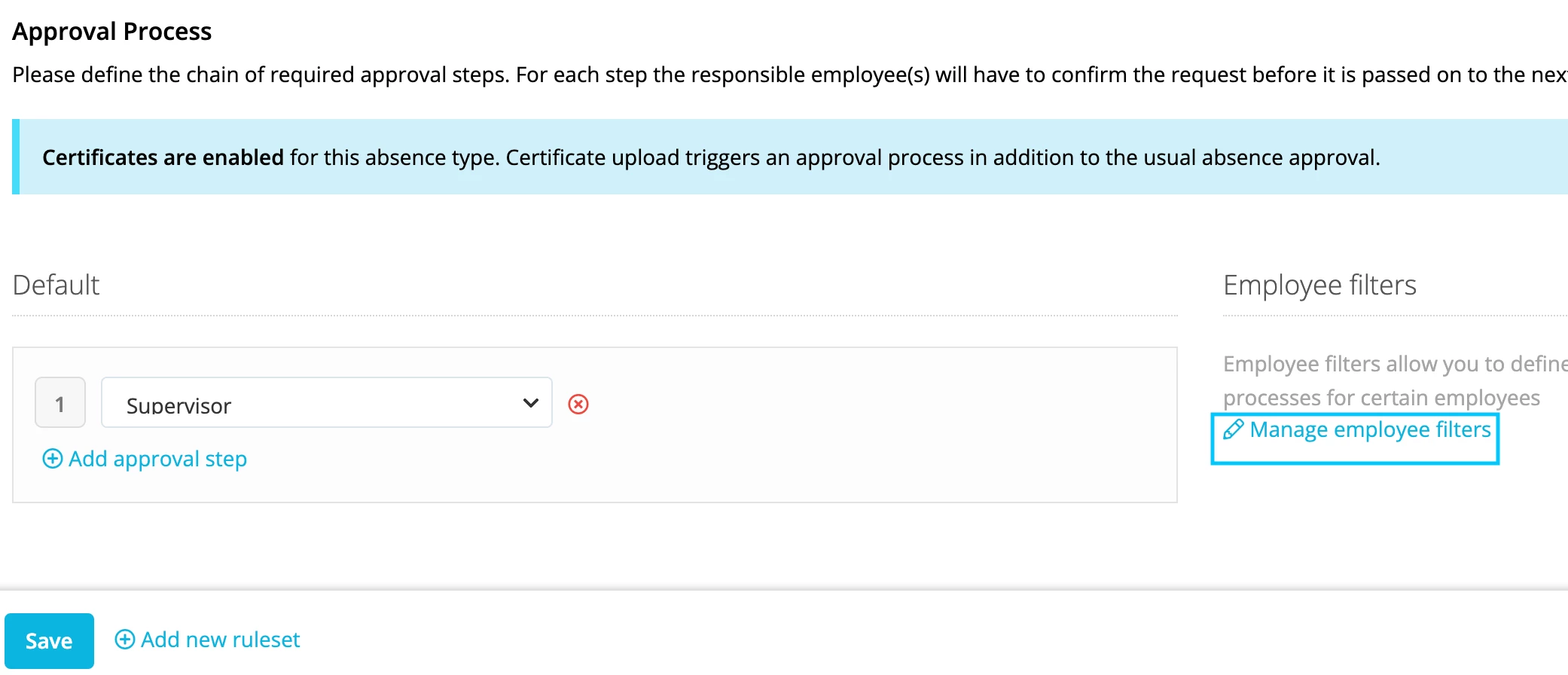Add approval step link text
This screenshot has width=1568, height=675.
pos(158,459)
